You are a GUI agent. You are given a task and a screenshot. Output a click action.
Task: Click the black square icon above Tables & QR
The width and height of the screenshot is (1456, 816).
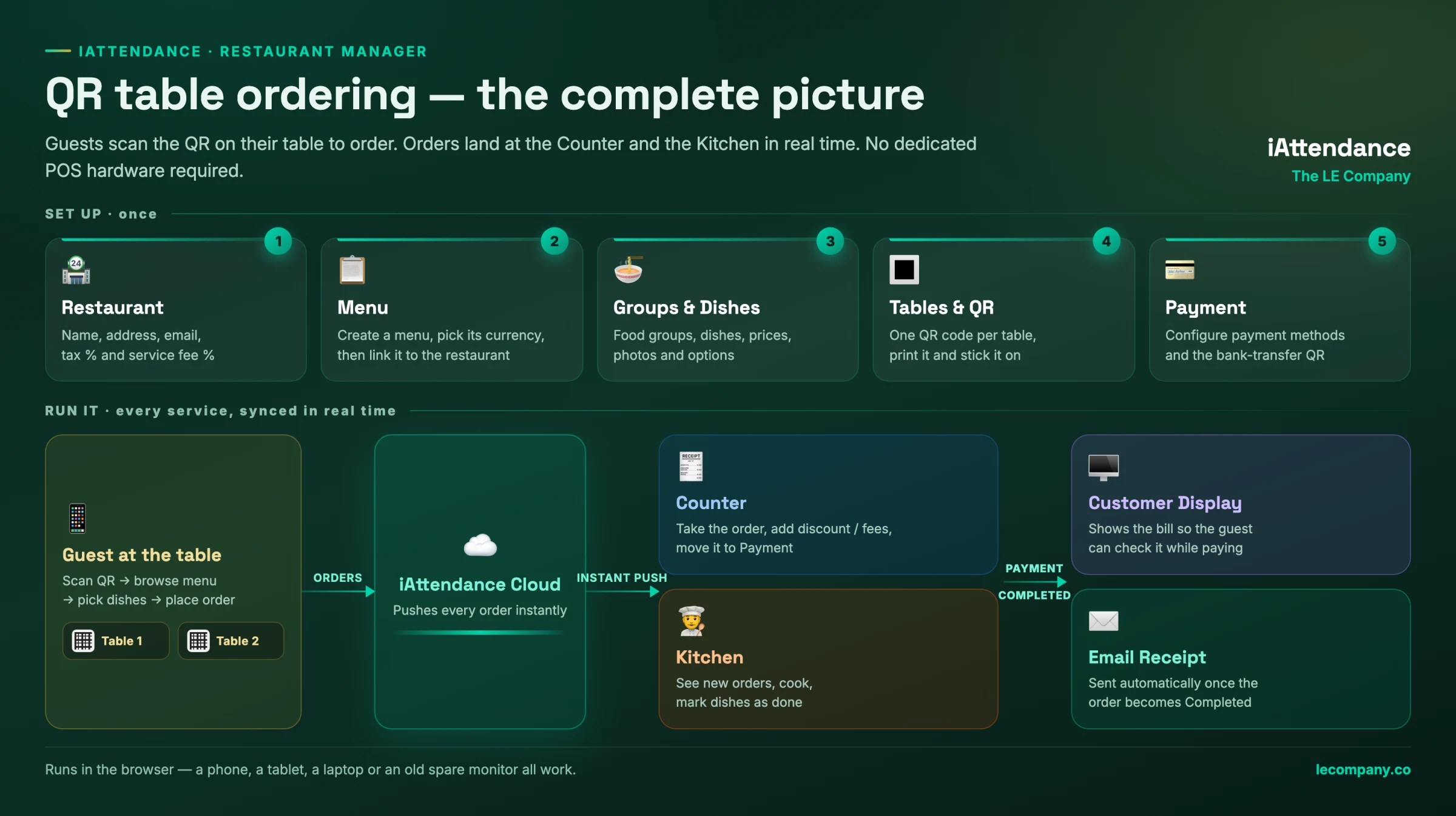coord(904,270)
